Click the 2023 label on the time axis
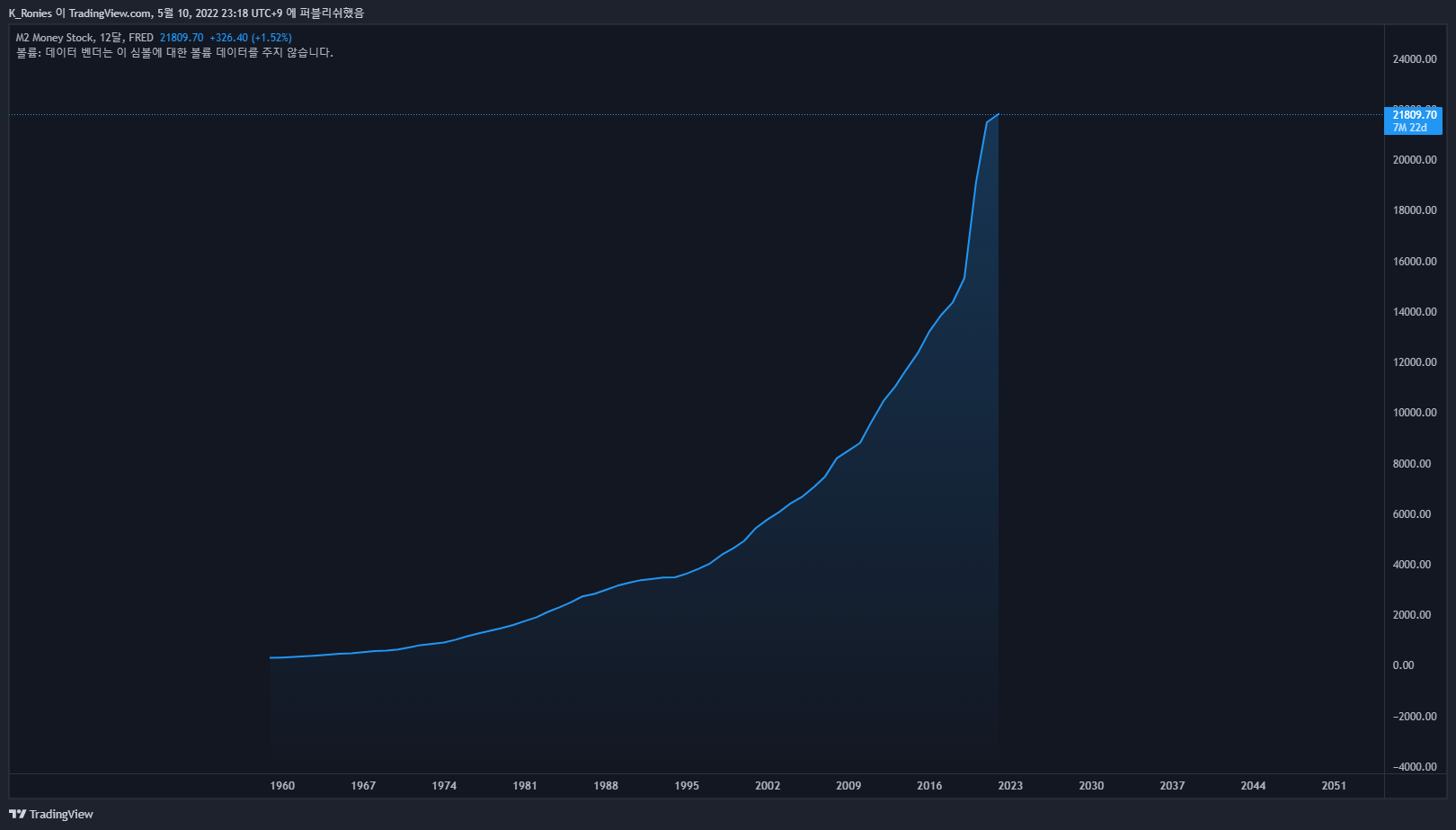 coord(1010,786)
